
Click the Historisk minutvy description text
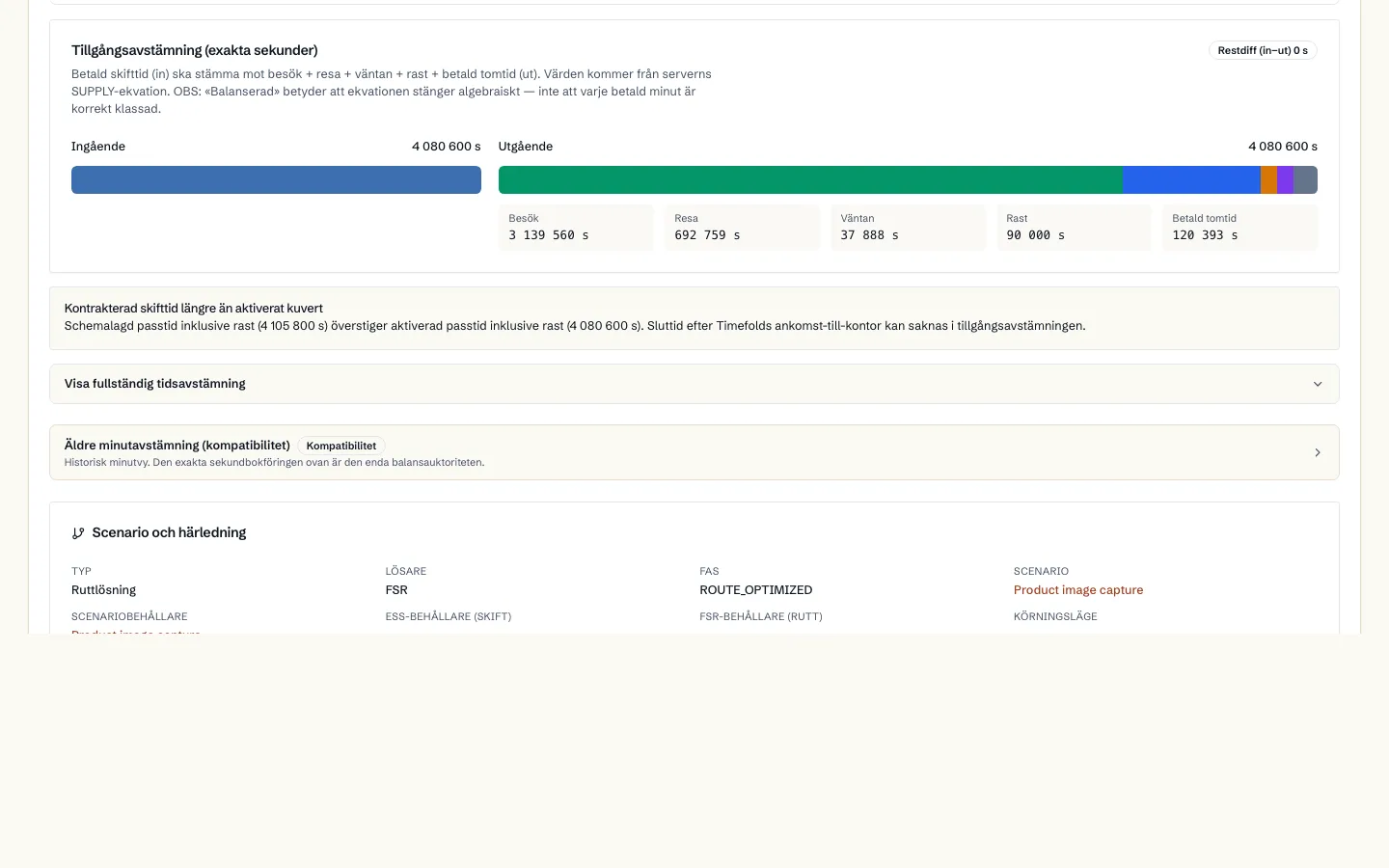tap(275, 463)
